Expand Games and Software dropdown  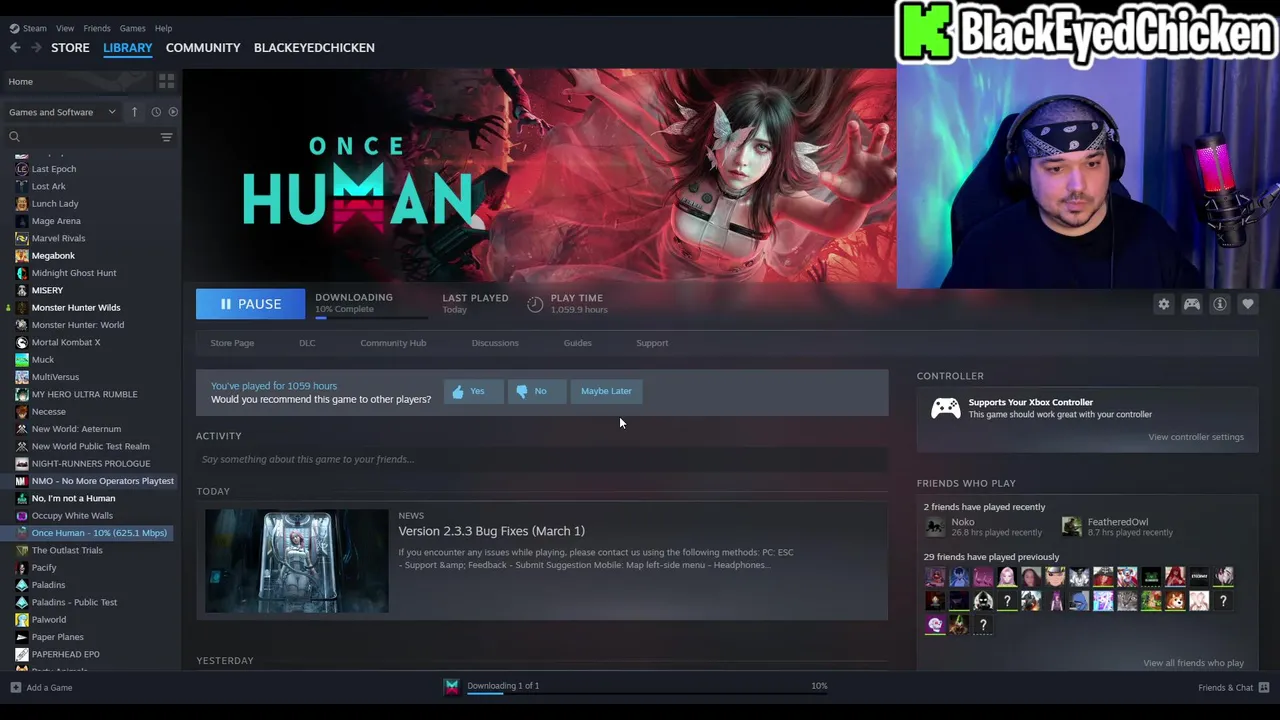(x=62, y=112)
